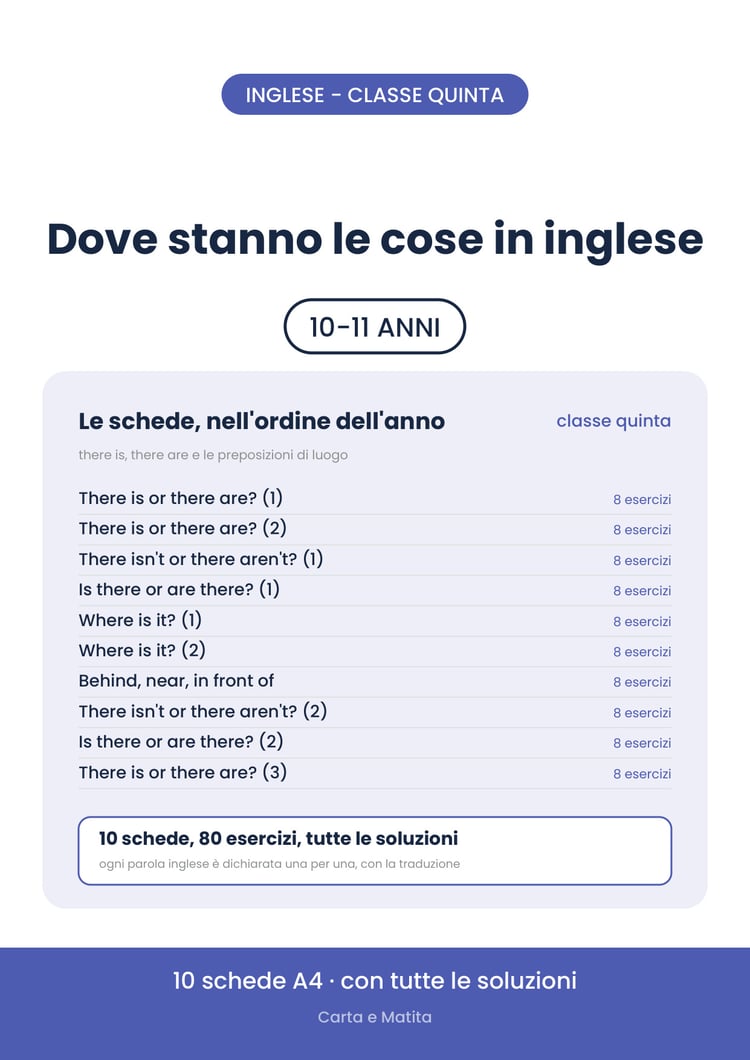Click the 10 schede, 80 esercizi summary box

point(375,850)
